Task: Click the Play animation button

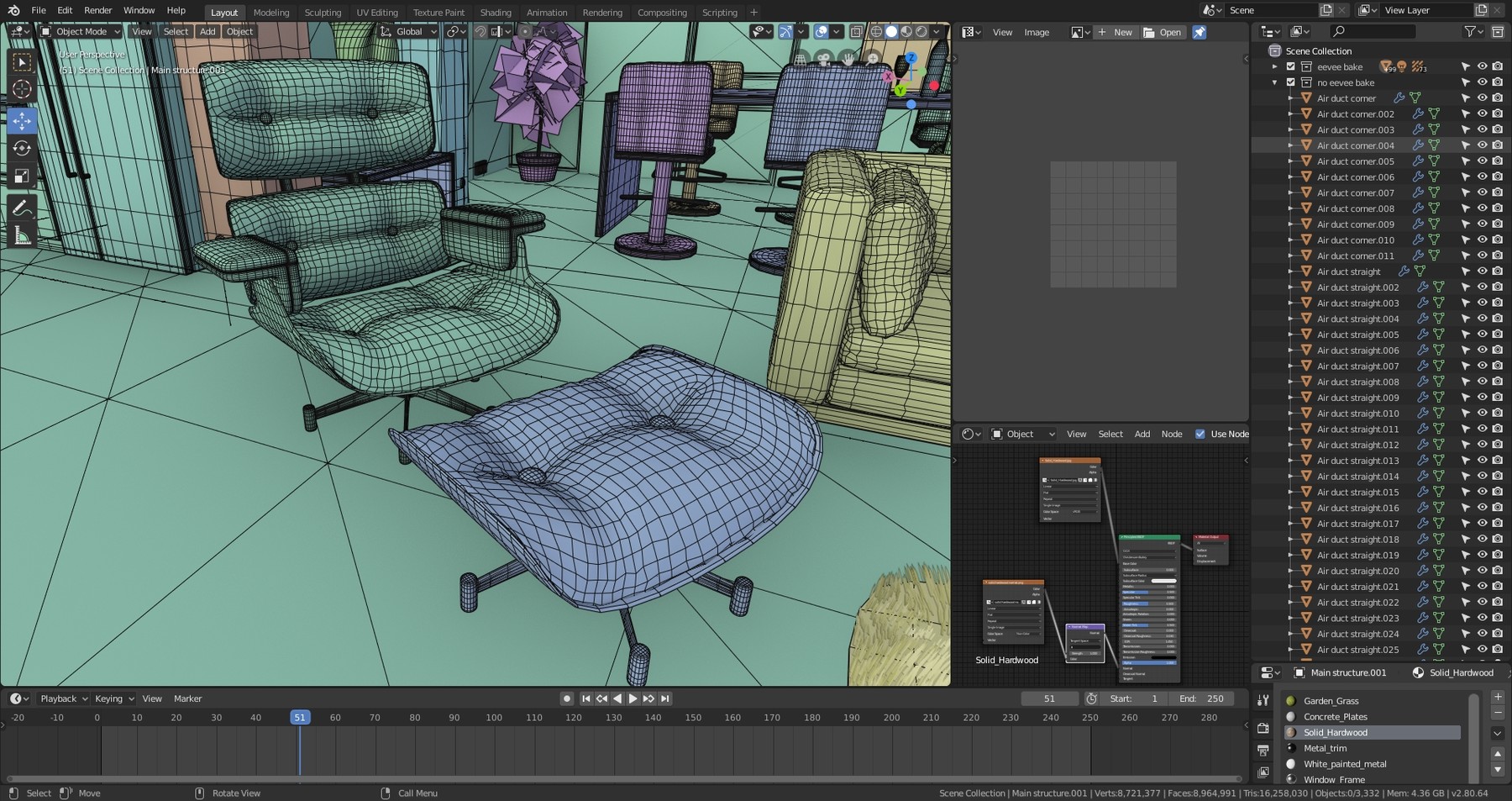Action: click(x=633, y=698)
